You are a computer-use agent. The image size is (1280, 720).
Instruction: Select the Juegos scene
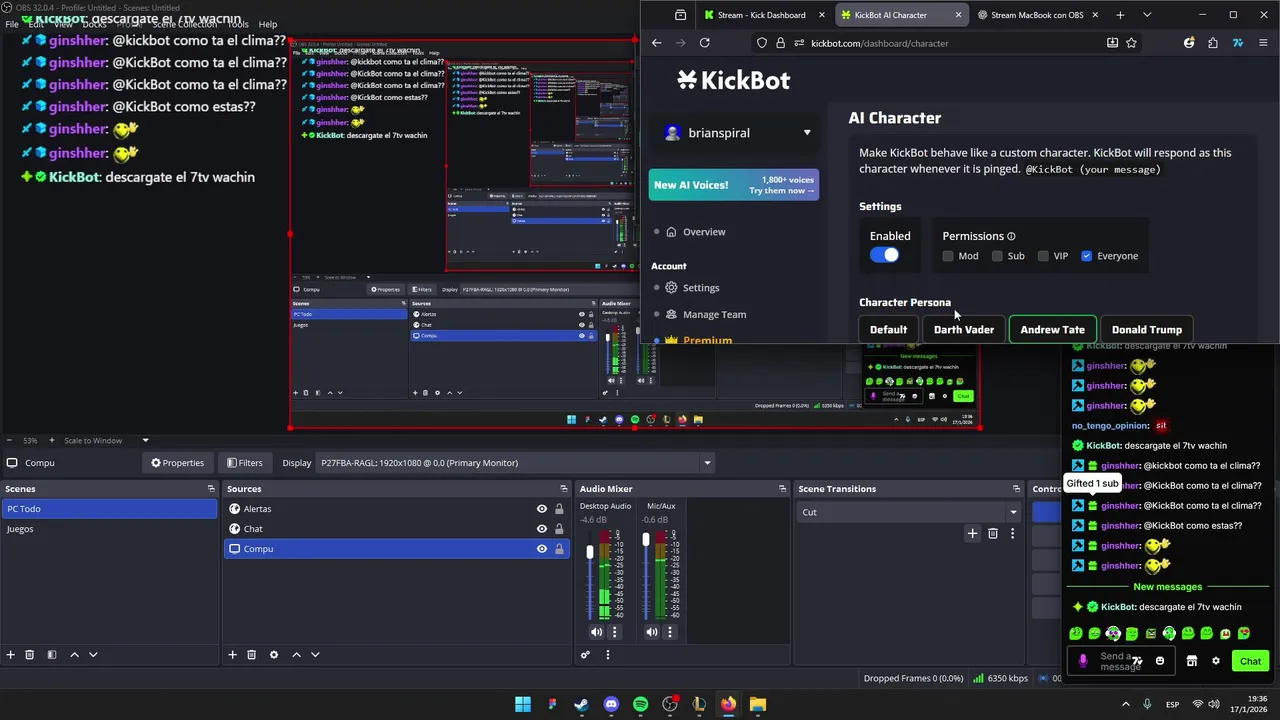click(108, 529)
